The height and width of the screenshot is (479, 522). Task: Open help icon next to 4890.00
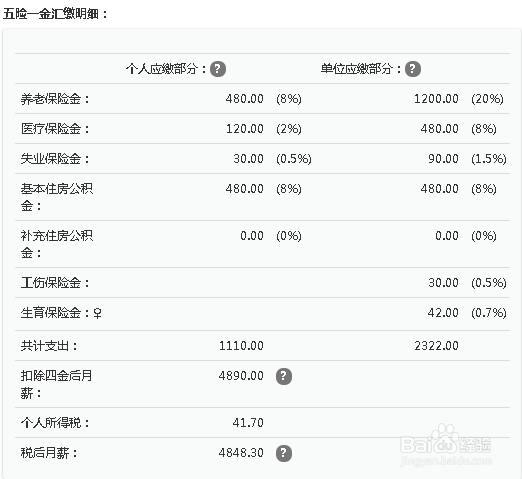284,376
